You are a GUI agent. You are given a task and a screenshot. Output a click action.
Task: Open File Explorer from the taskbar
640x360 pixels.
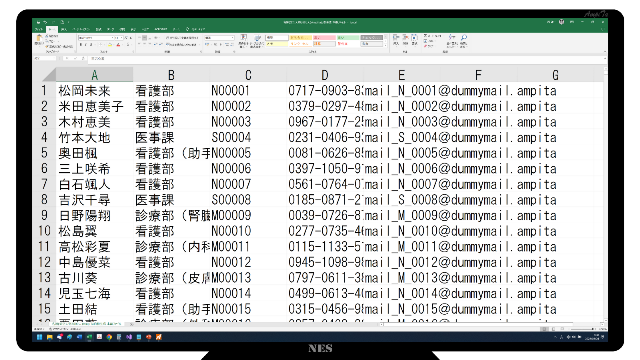pos(49,337)
